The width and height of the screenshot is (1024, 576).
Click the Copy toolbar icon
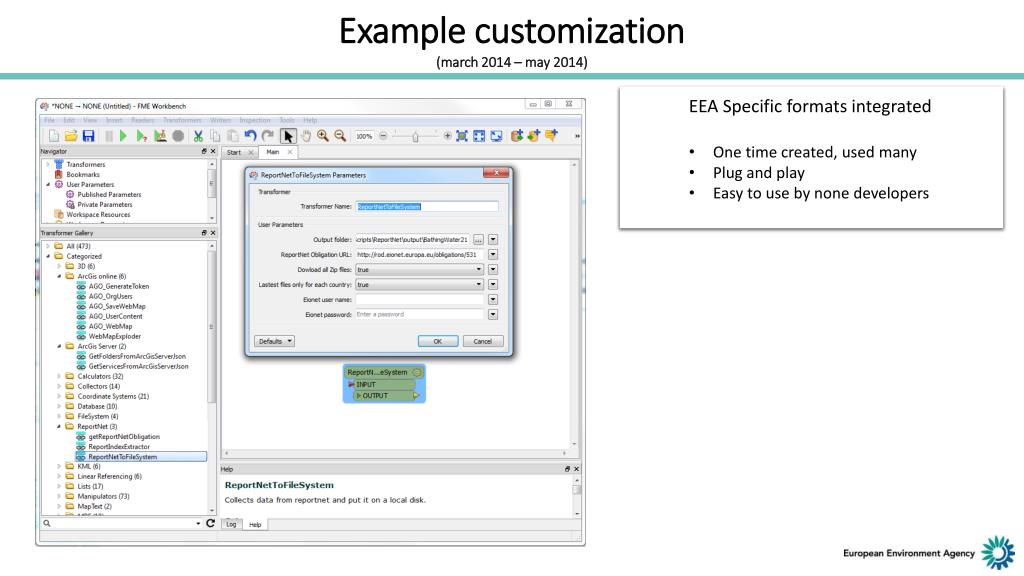point(215,136)
